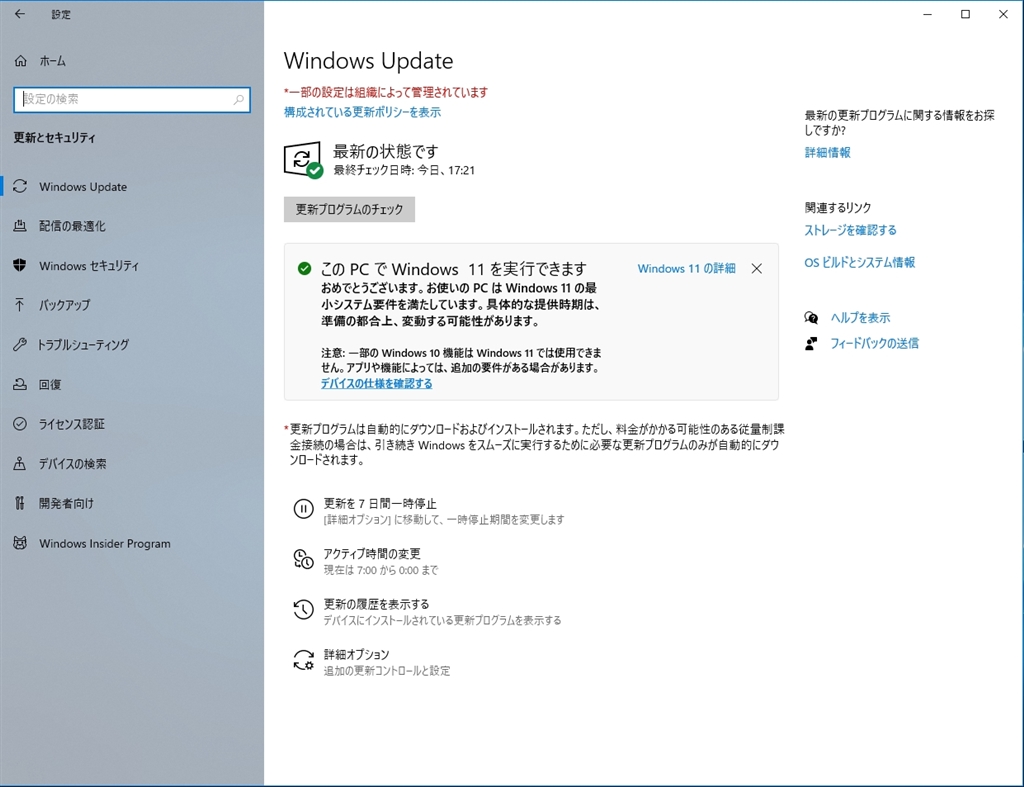1024x787 pixels.
Task: Select 詳細オプション option text
Action: click(357, 654)
